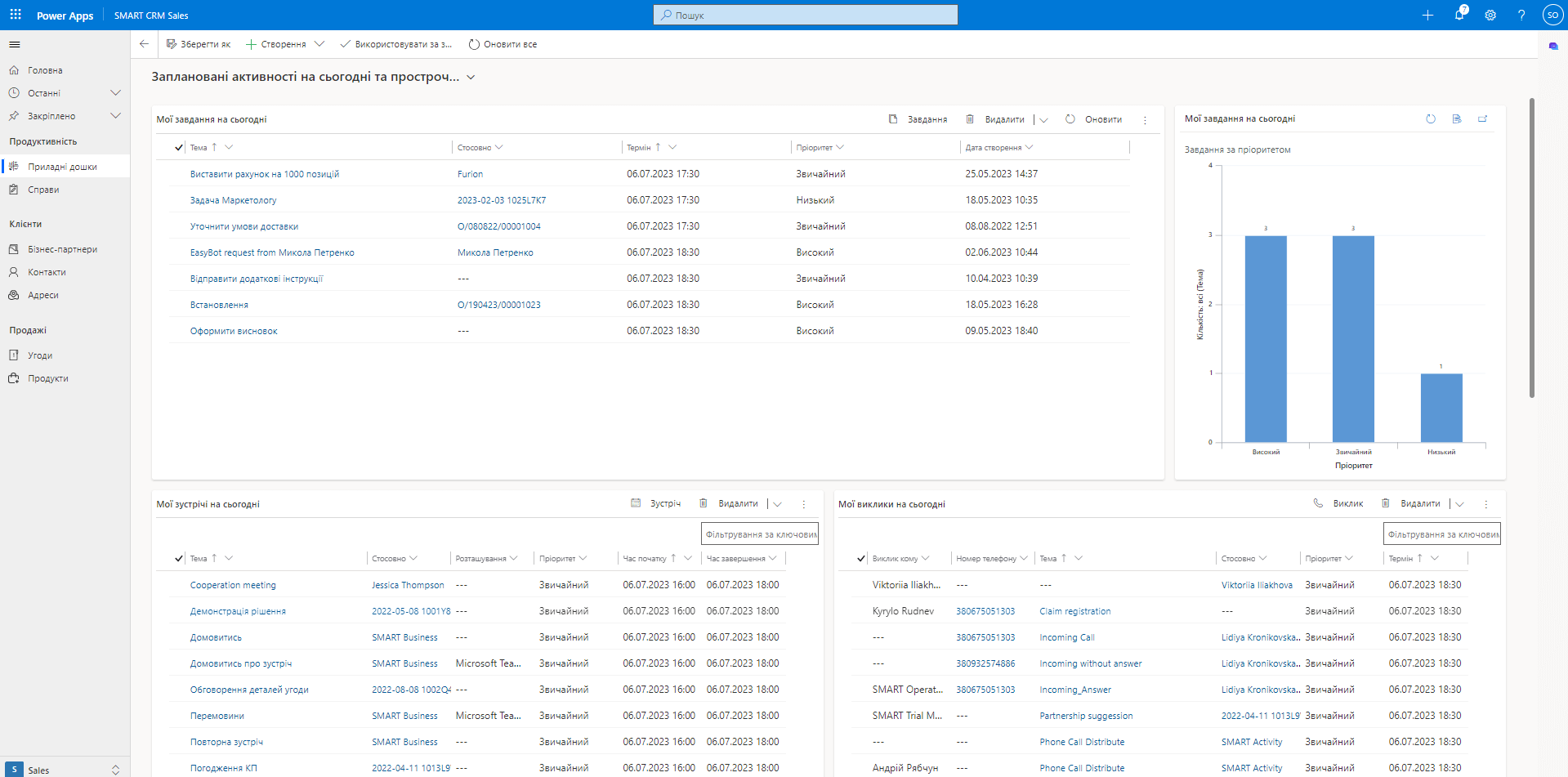1568x777 pixels.
Task: Expand the dashboard title selector chevron
Action: pyautogui.click(x=471, y=78)
